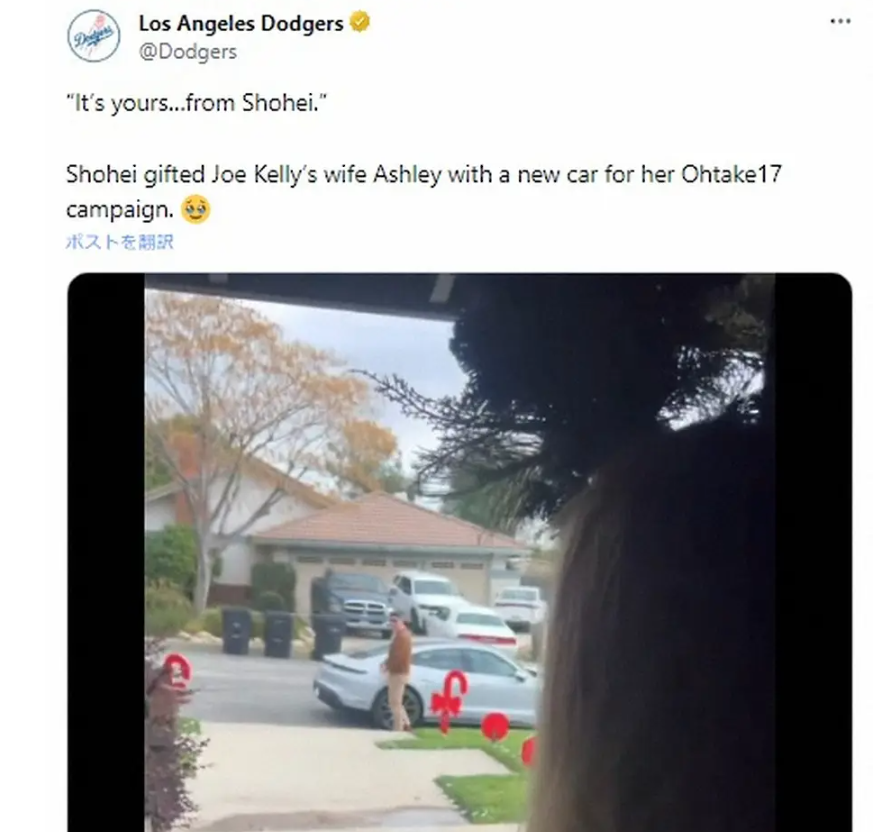Translate the post via ポストを翻訳

click(119, 242)
